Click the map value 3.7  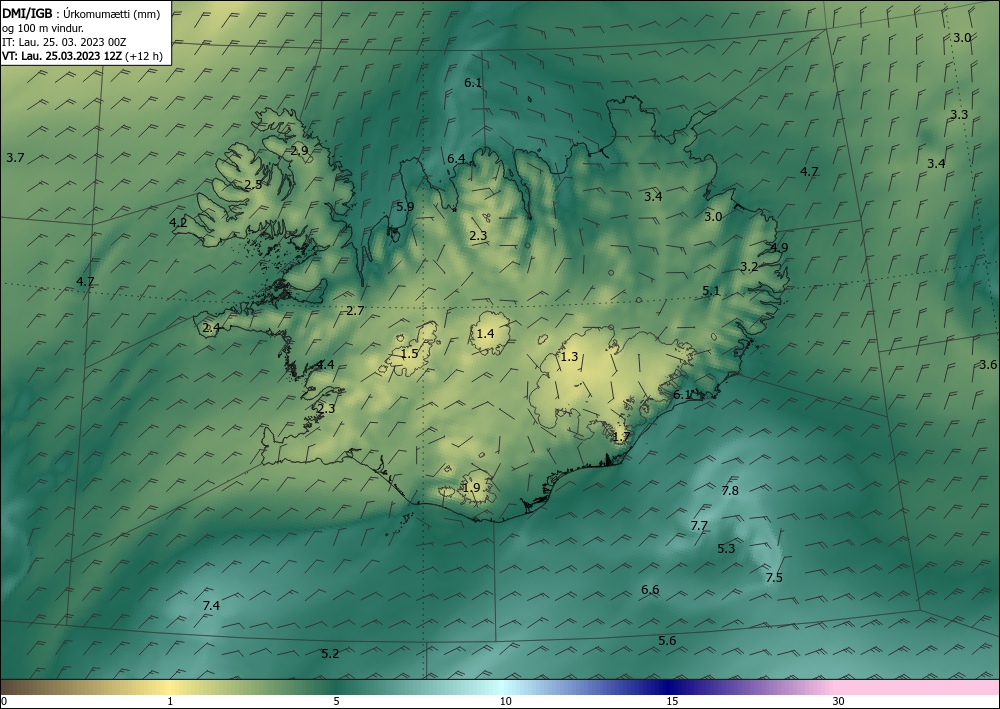coord(15,157)
